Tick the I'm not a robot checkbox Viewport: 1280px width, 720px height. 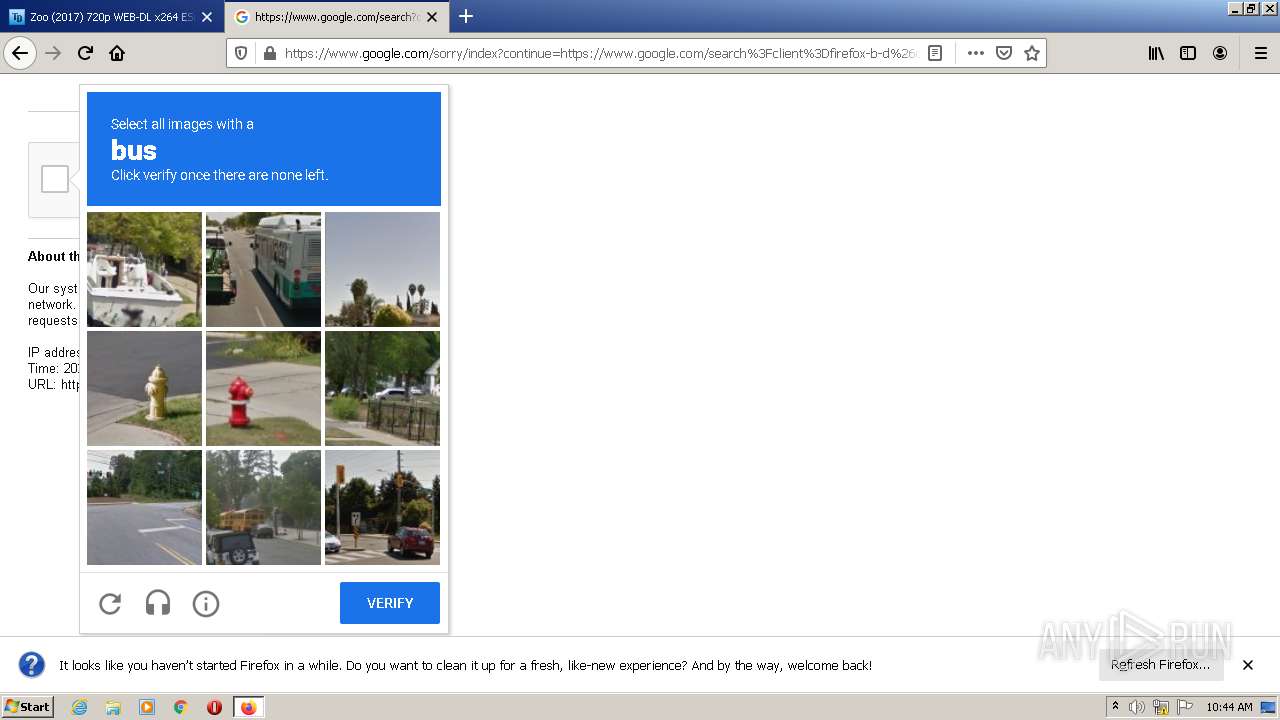coord(55,179)
